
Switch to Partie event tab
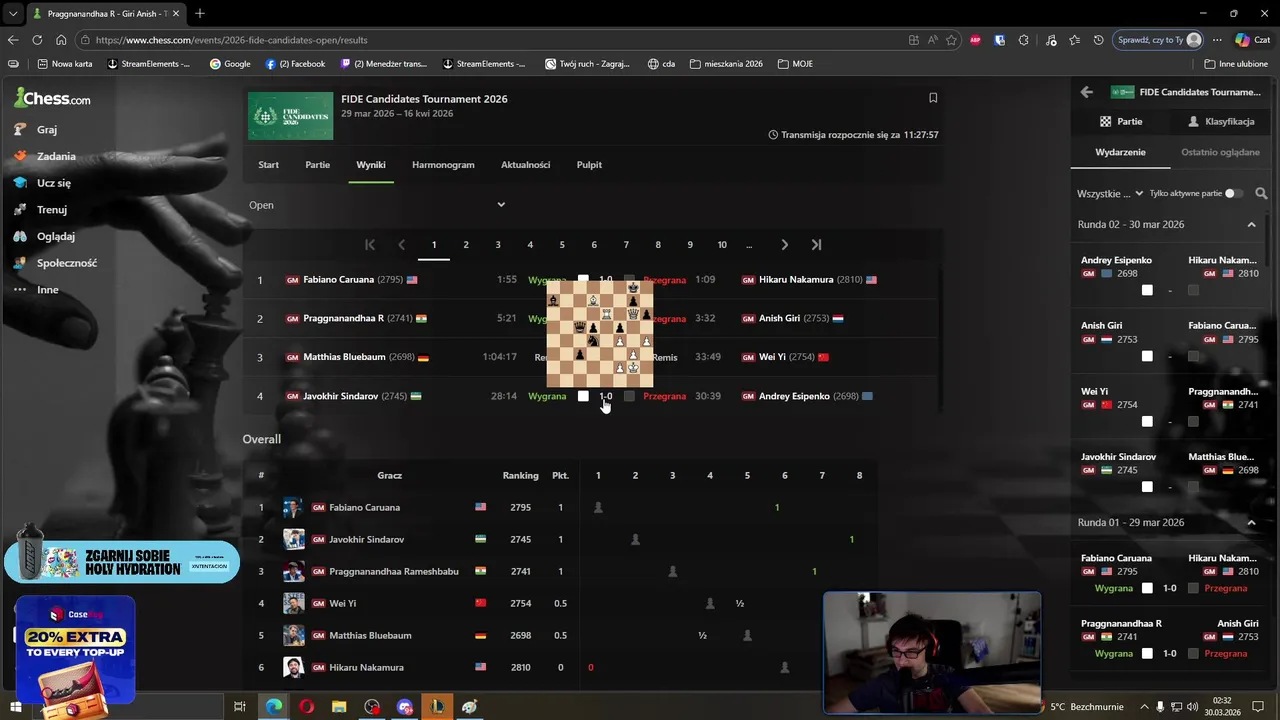click(317, 165)
